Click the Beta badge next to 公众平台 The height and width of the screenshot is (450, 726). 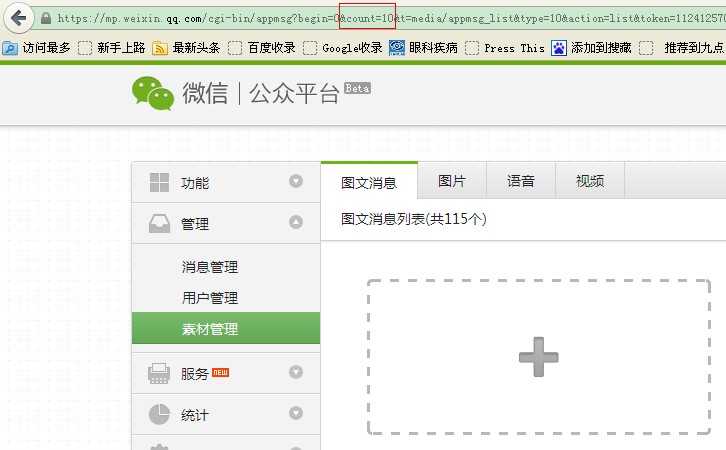tap(357, 88)
